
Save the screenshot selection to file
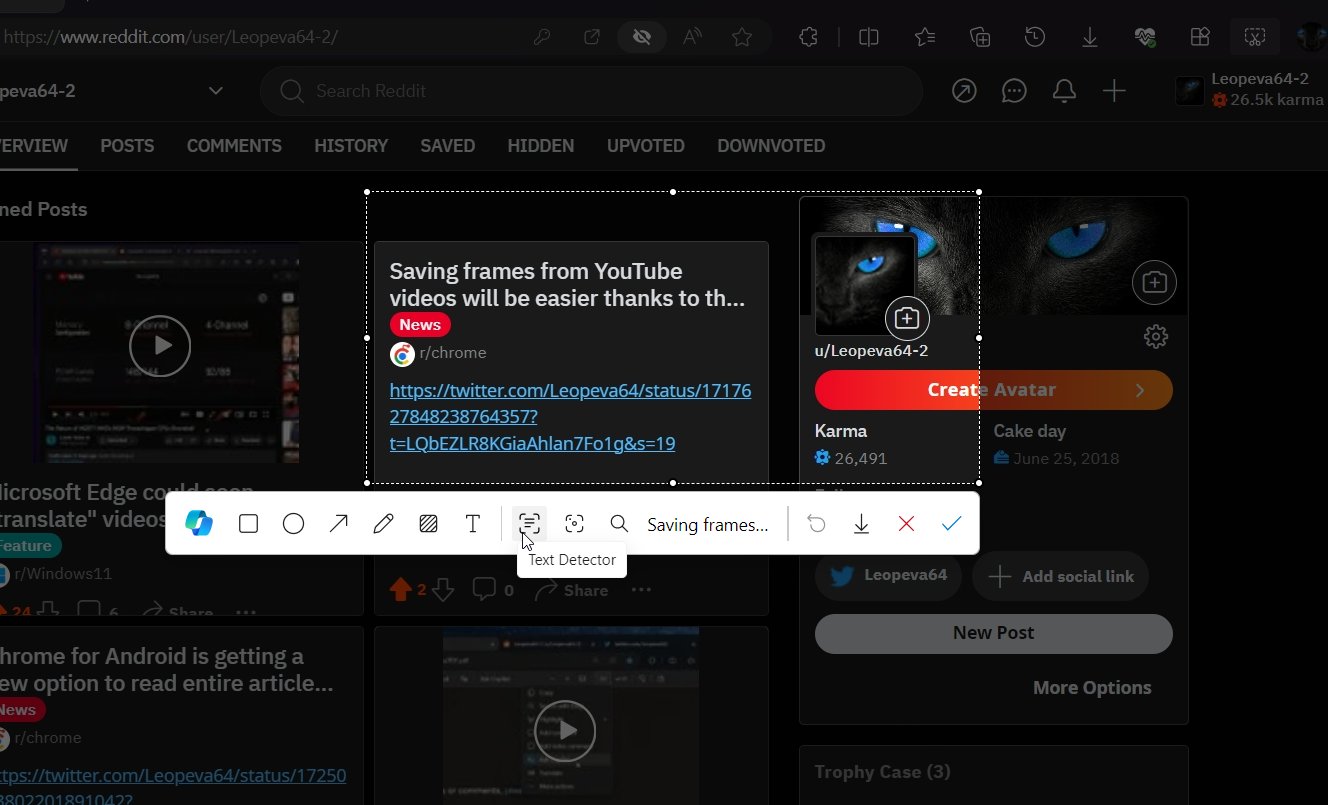pos(861,523)
